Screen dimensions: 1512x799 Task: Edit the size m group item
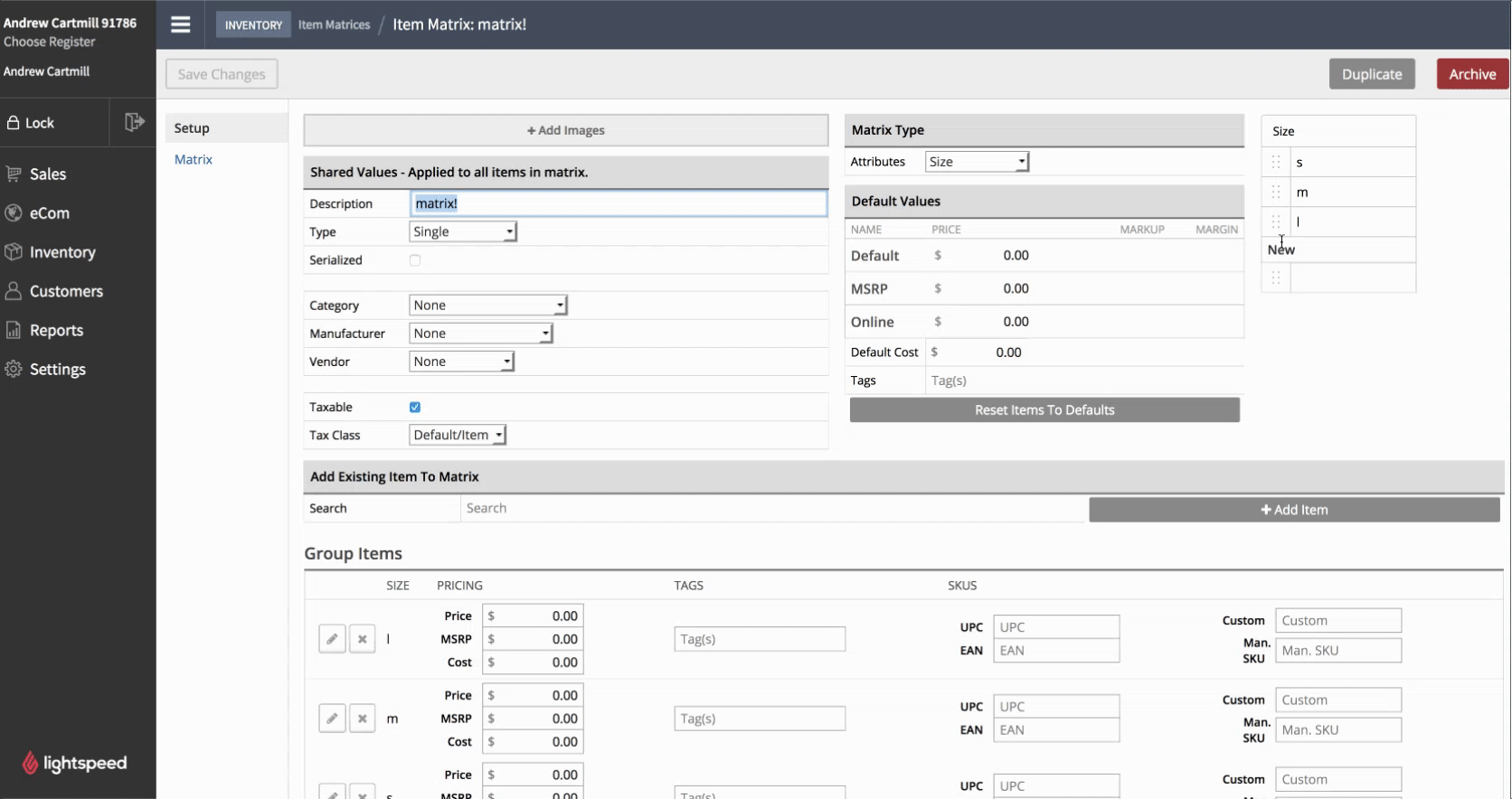coord(332,719)
